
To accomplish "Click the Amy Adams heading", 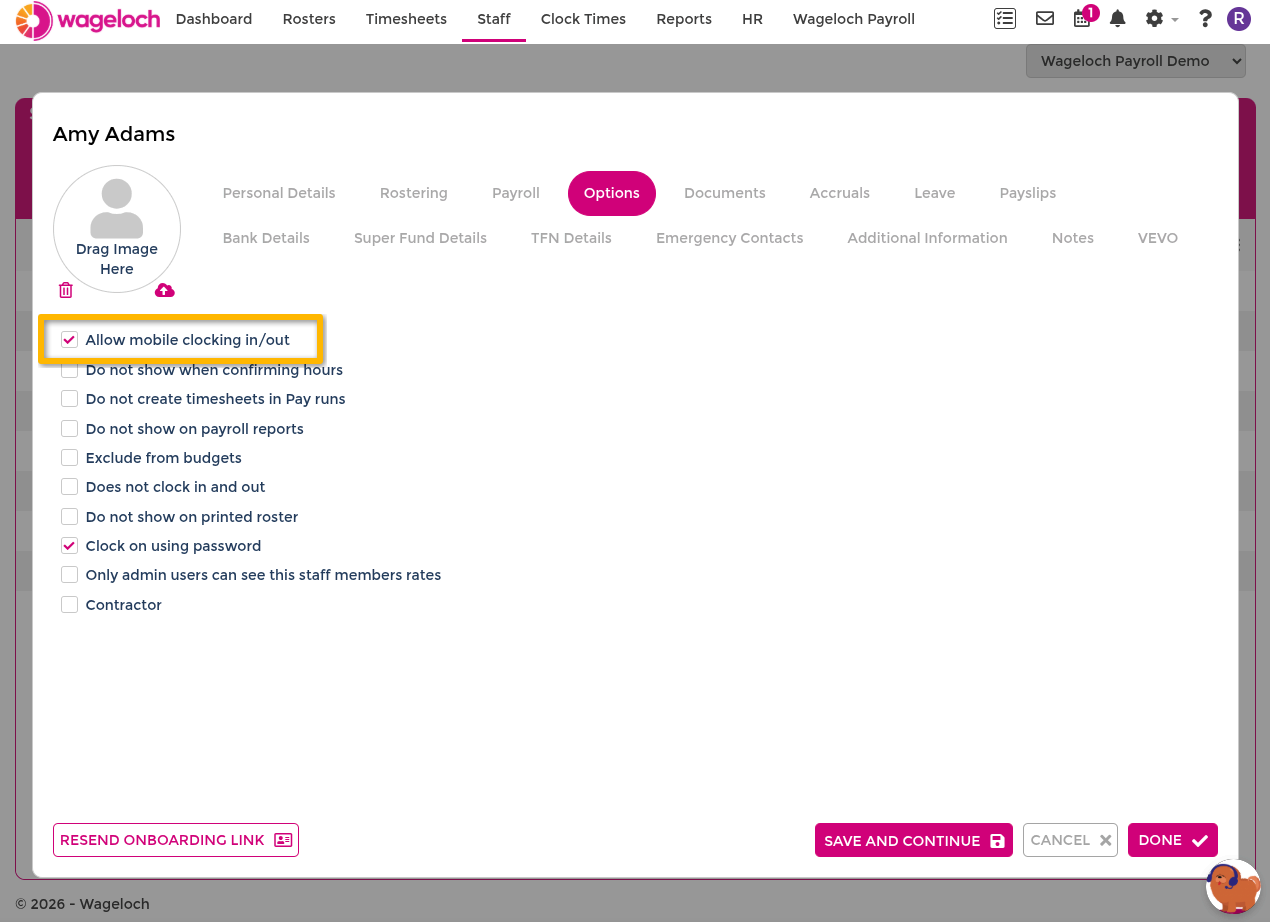I will [x=114, y=134].
